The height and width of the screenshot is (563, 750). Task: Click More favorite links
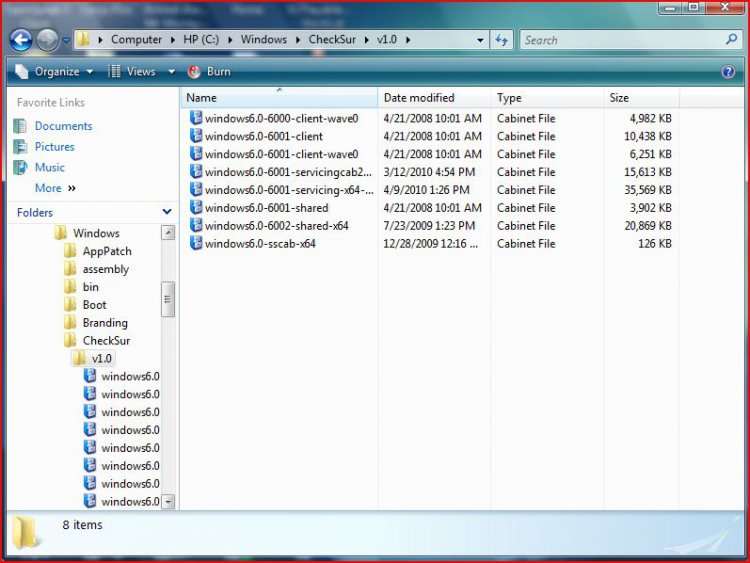55,188
